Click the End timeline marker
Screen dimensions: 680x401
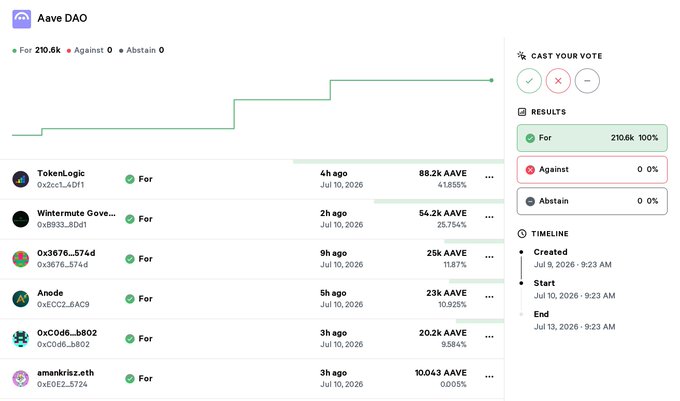click(521, 314)
